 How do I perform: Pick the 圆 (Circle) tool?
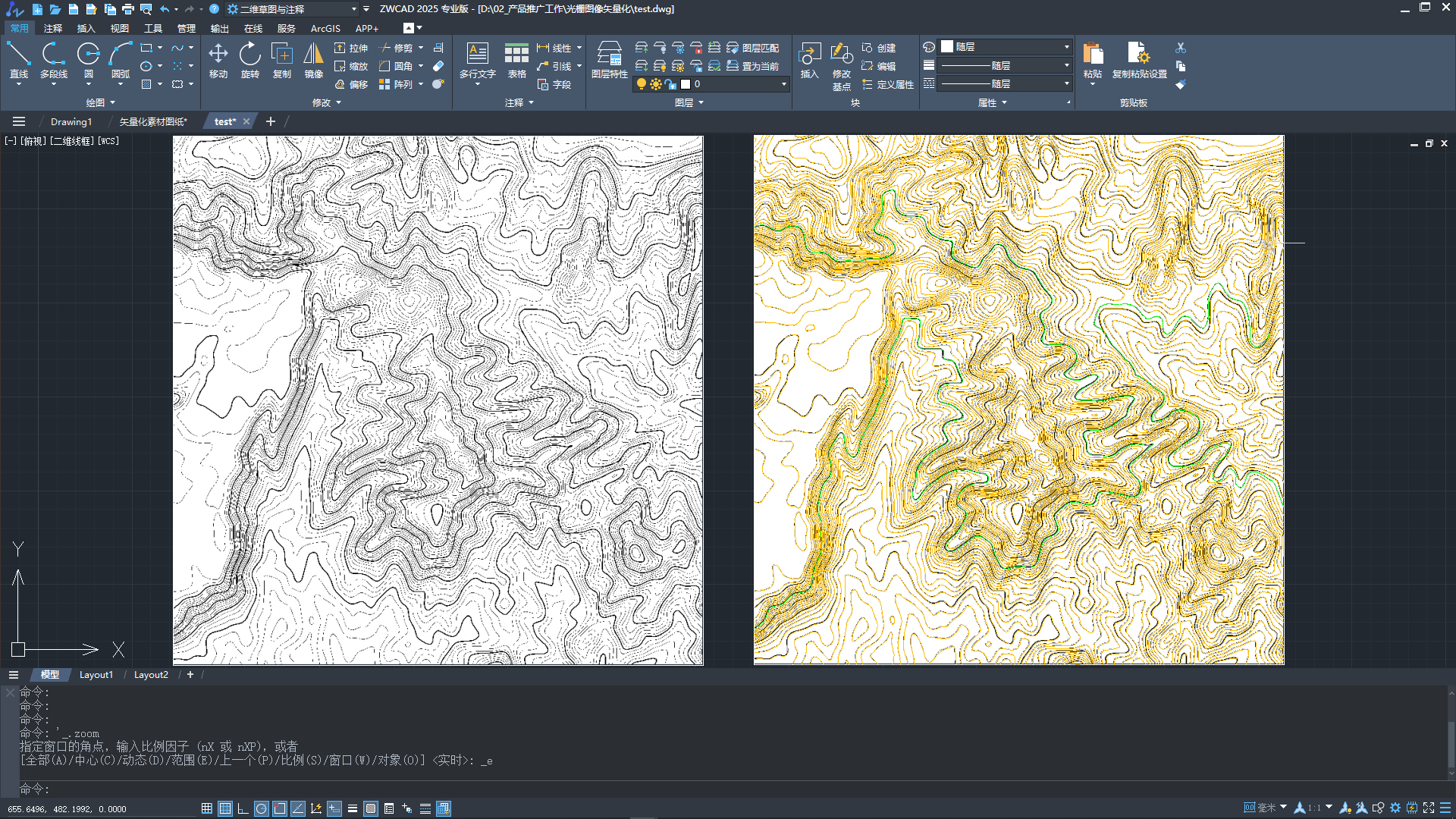tap(89, 60)
